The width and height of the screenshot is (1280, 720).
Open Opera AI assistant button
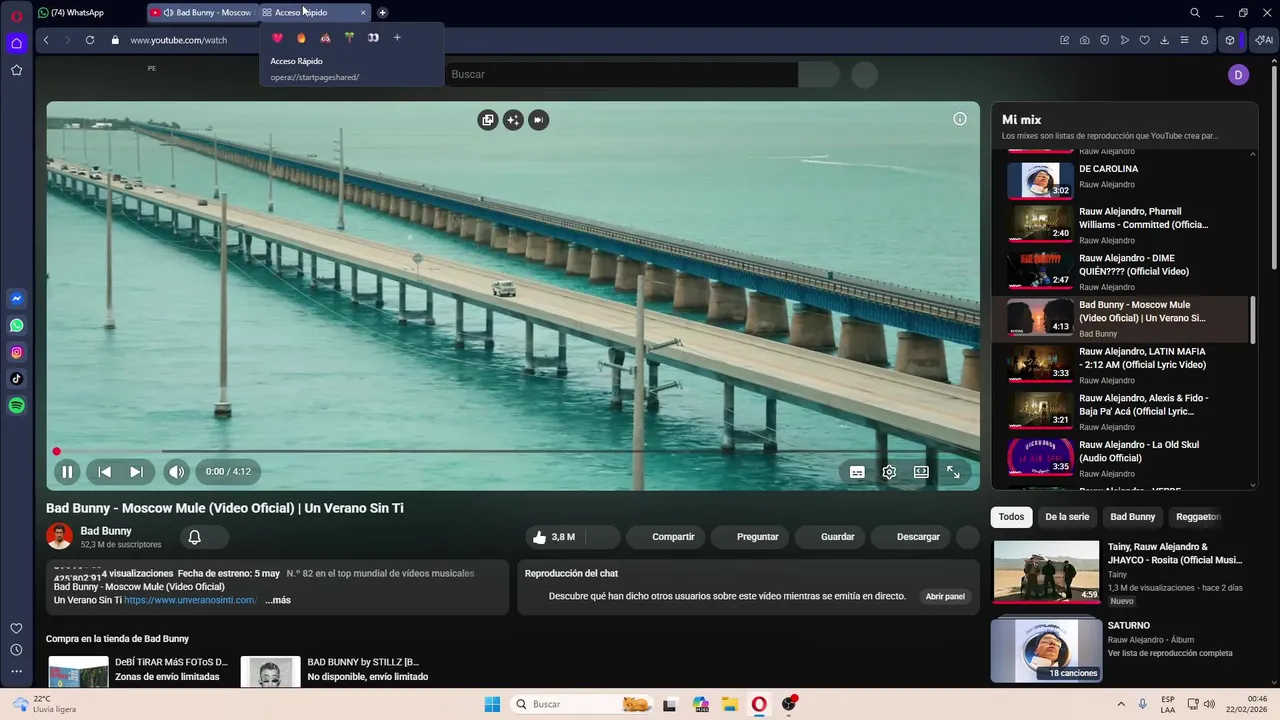point(1265,40)
